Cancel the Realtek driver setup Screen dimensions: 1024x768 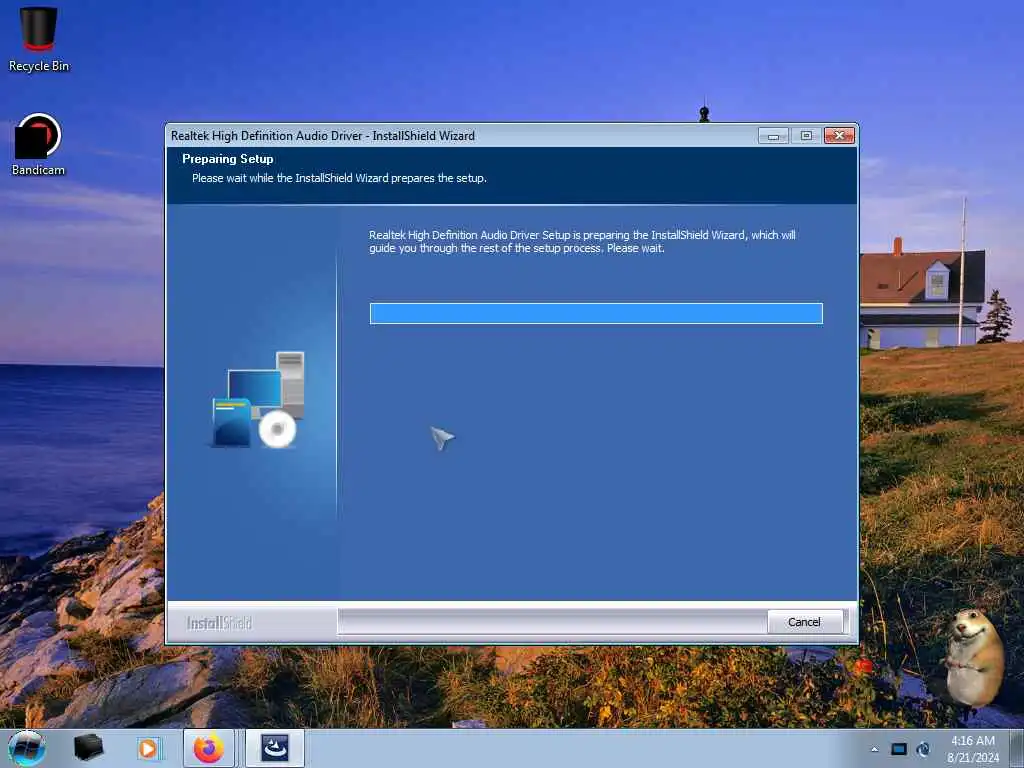[x=804, y=622]
